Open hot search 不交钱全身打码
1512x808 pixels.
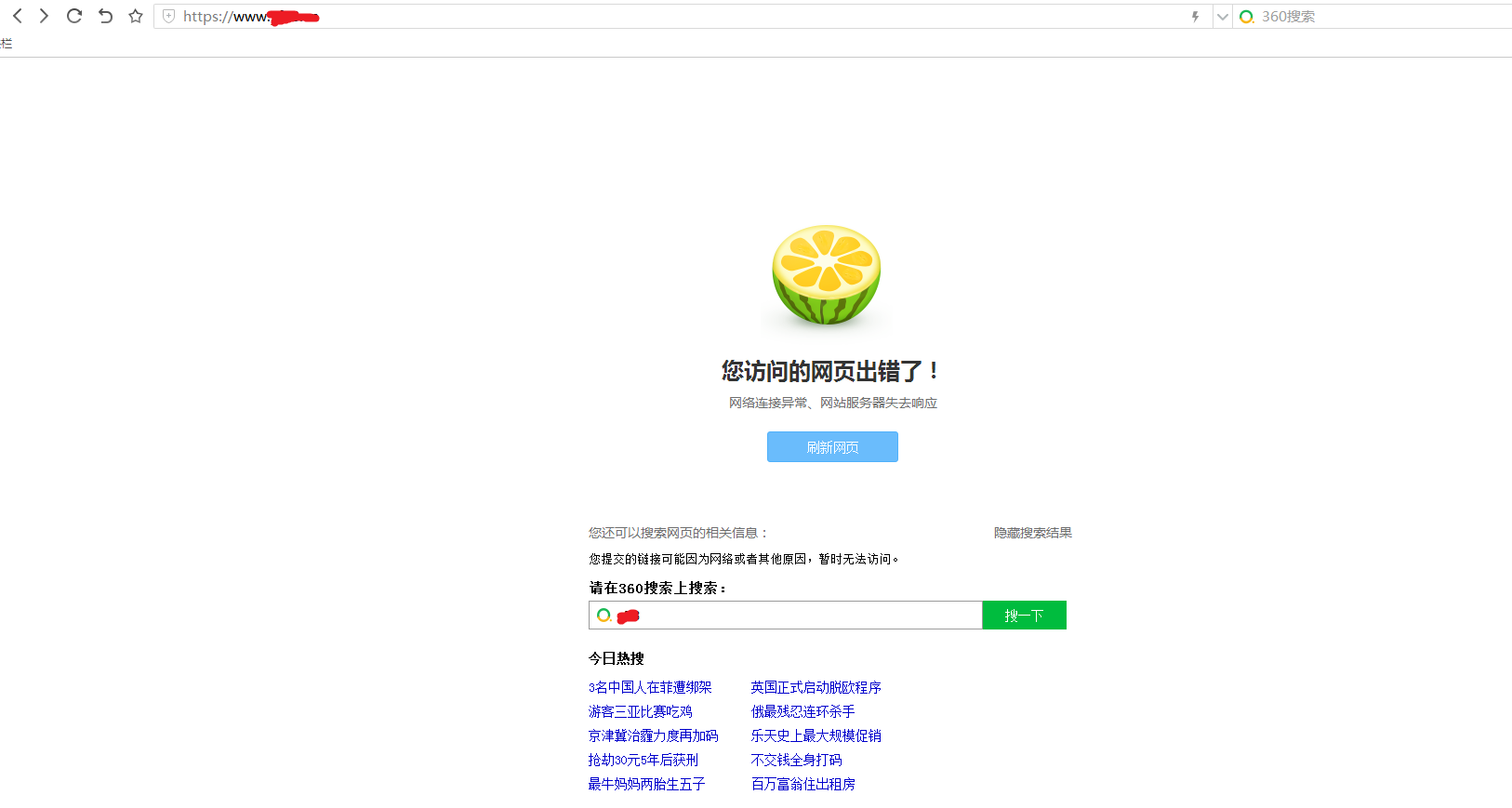(797, 760)
